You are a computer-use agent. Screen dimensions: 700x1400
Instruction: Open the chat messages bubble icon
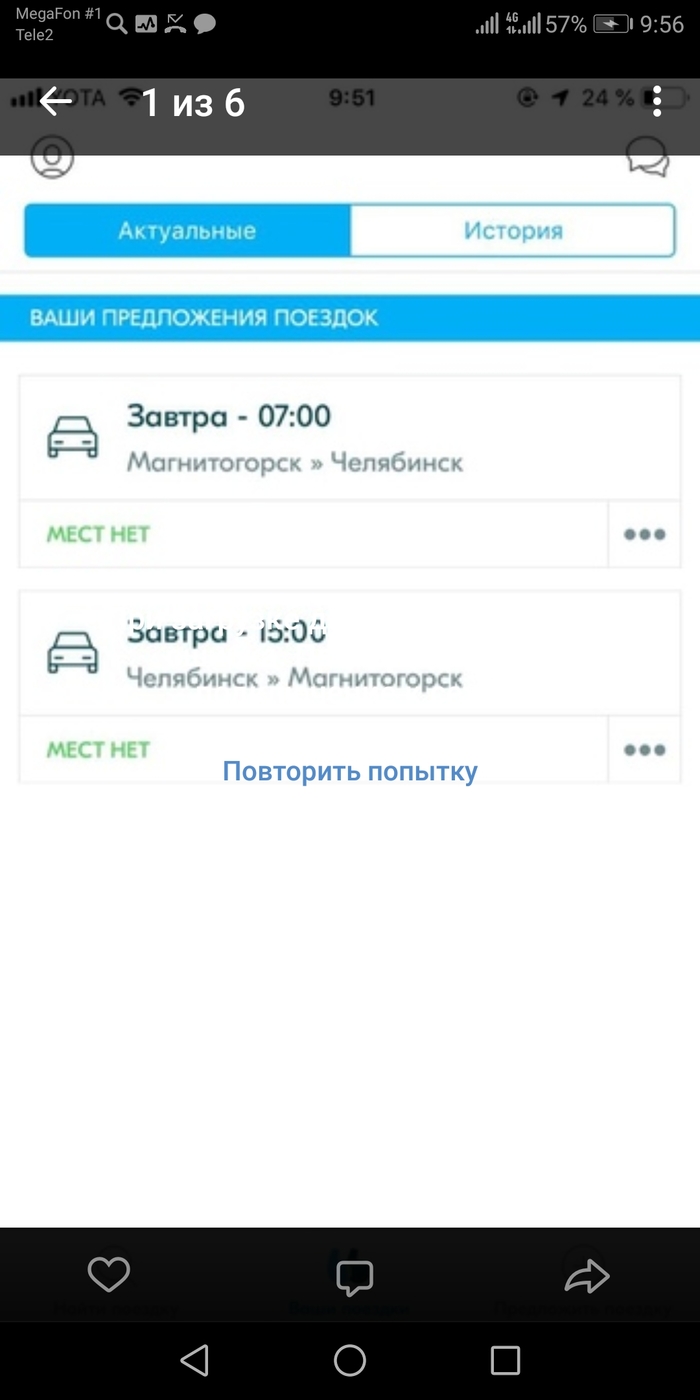point(647,158)
